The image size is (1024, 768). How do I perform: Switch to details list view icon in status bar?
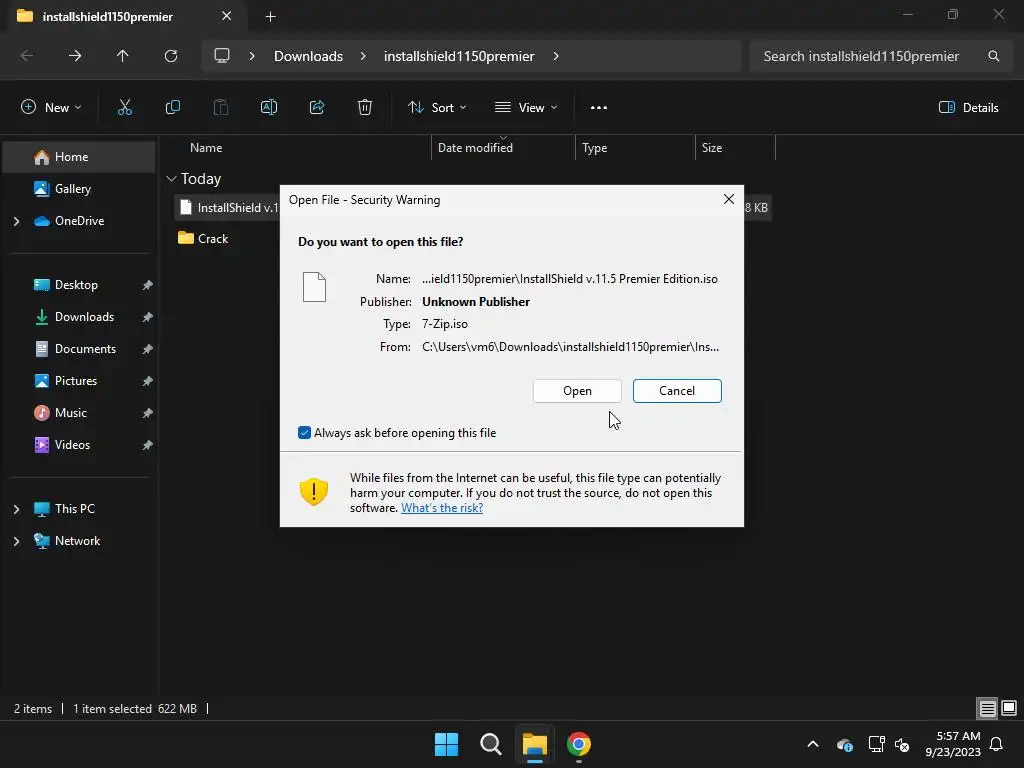click(987, 709)
